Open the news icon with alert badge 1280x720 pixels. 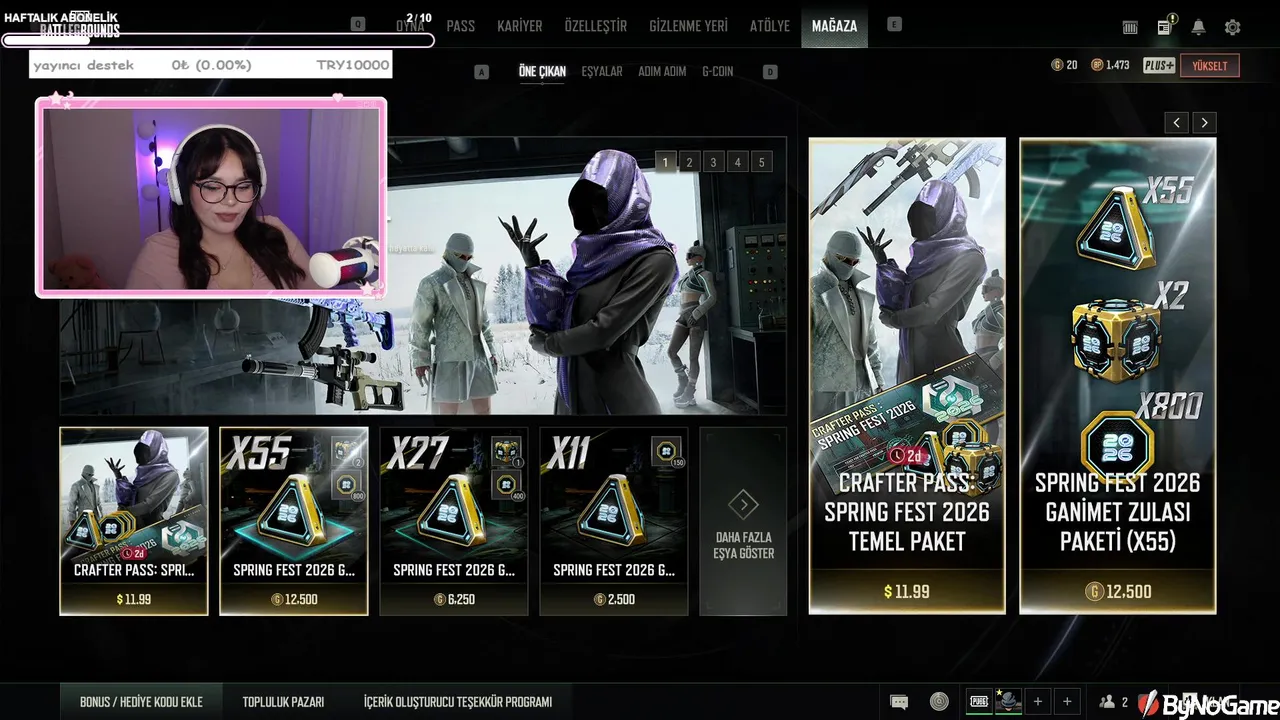pyautogui.click(x=1165, y=27)
